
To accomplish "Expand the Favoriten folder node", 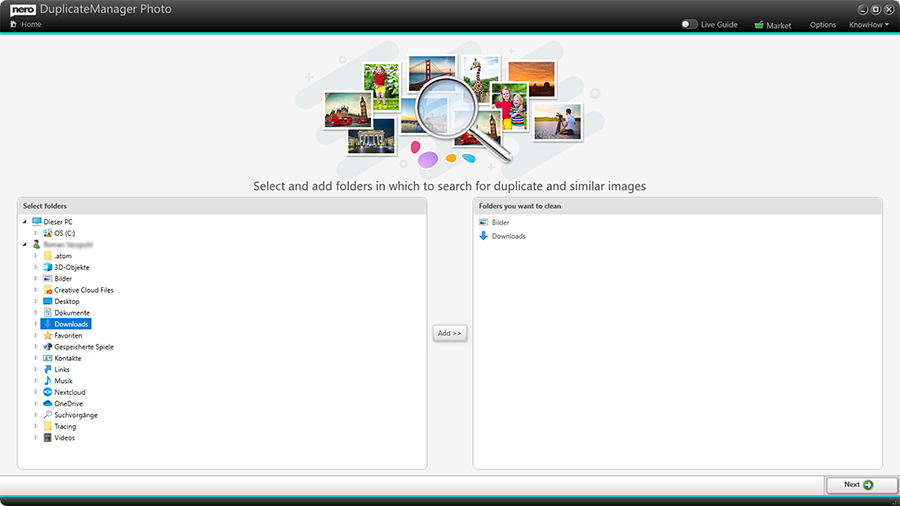I will 36,336.
